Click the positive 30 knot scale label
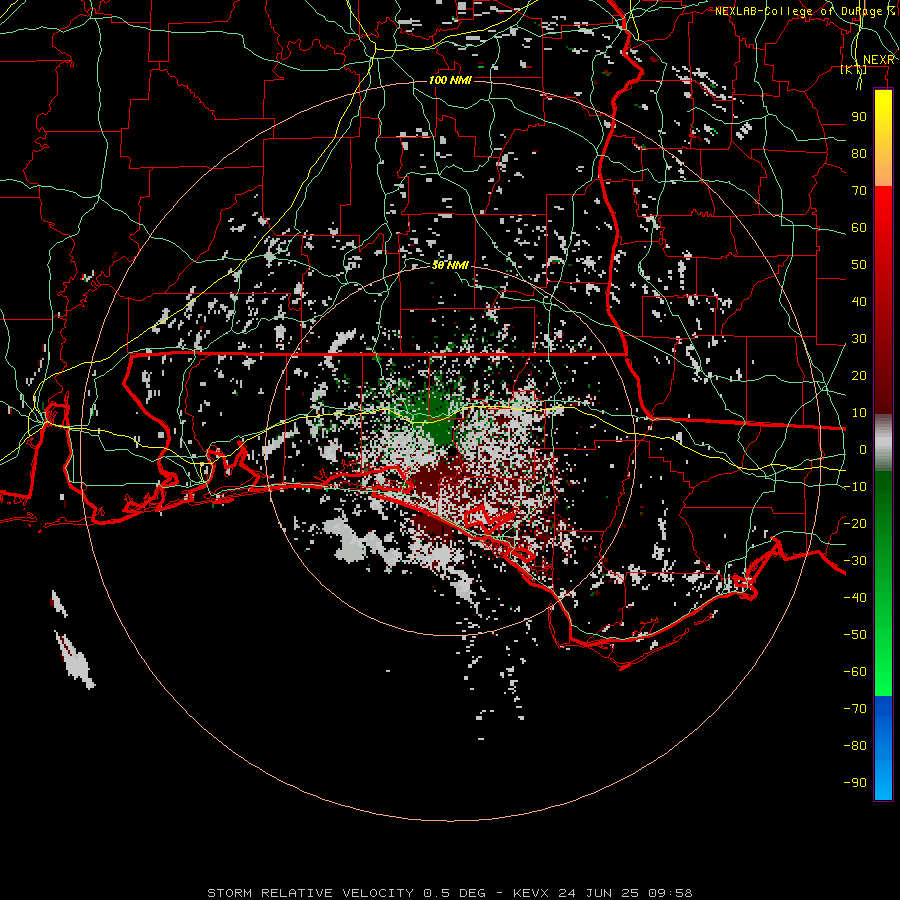900x900 pixels. click(859, 339)
